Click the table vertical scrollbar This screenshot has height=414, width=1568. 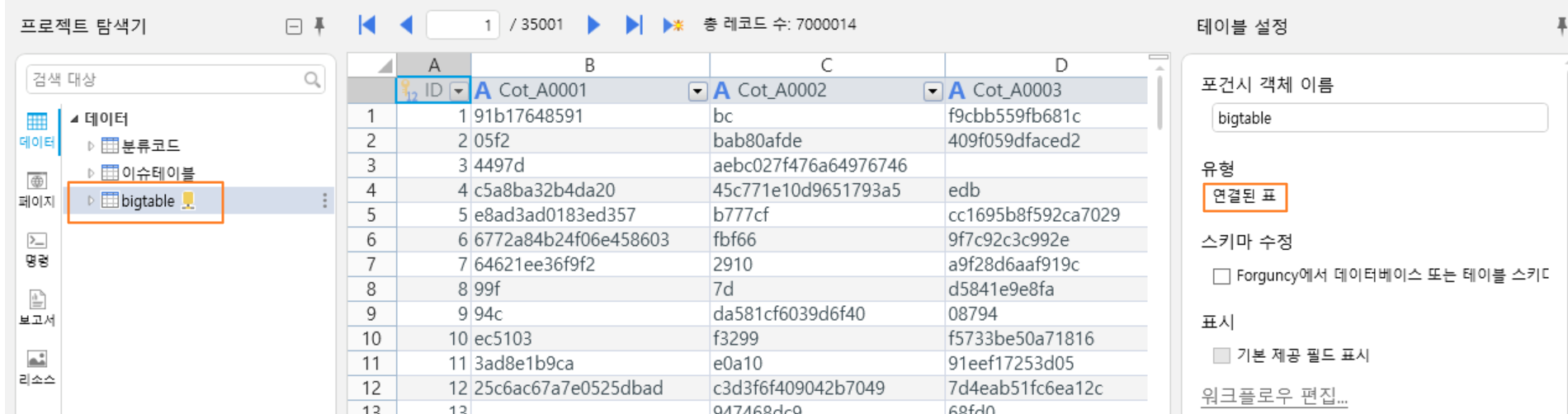pos(1159,103)
